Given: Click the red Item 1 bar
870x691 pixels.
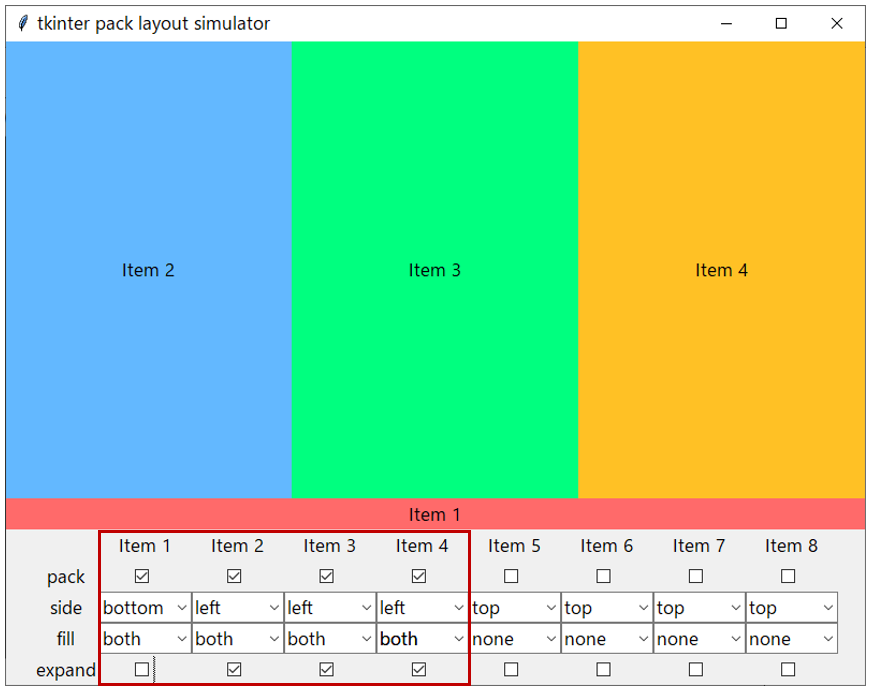Looking at the screenshot, I should [435, 514].
